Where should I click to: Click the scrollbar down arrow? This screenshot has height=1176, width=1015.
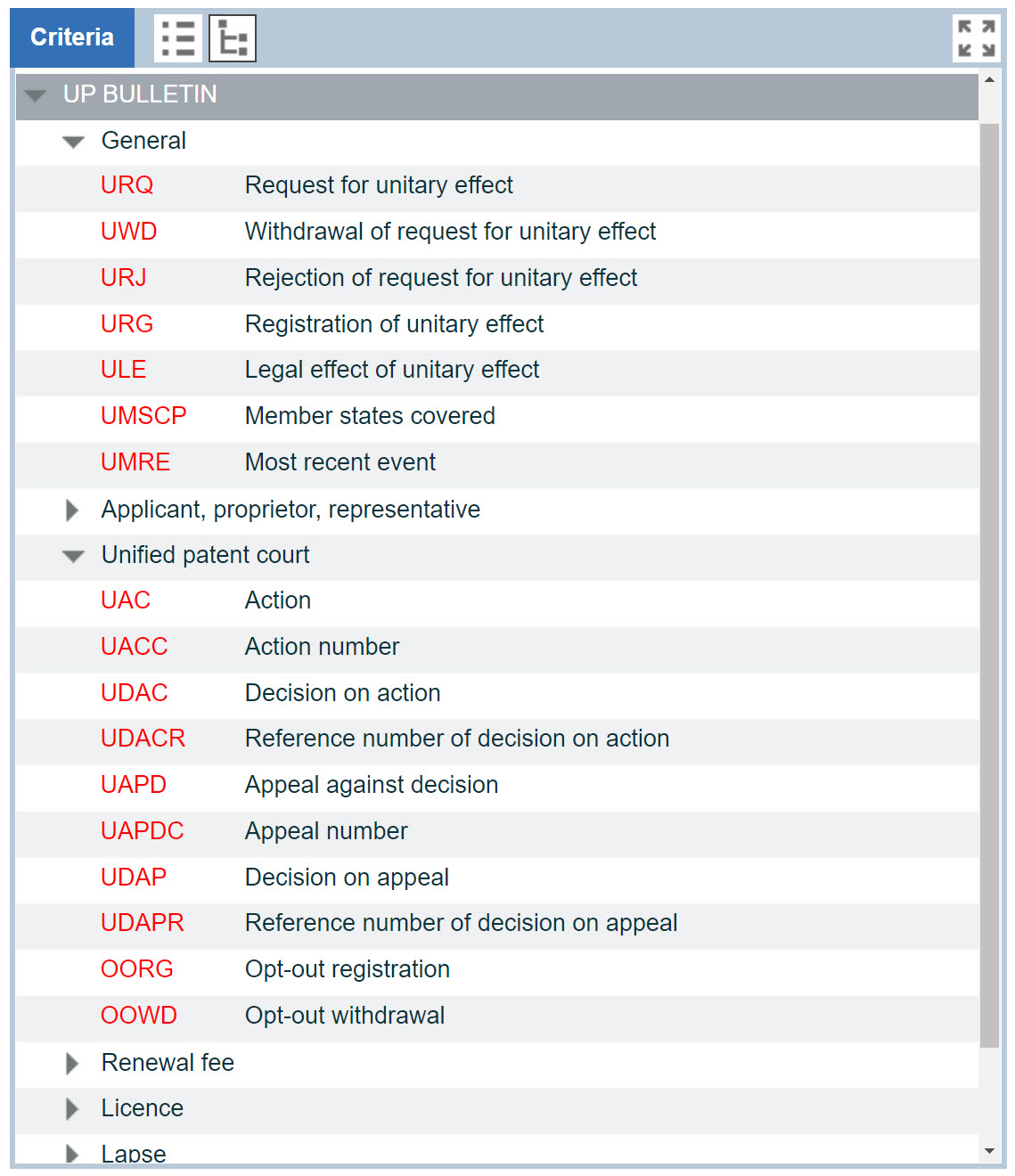coord(989,1151)
